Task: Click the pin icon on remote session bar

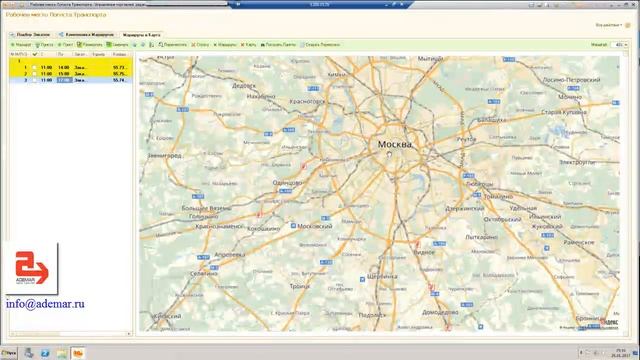Action: point(238,4)
